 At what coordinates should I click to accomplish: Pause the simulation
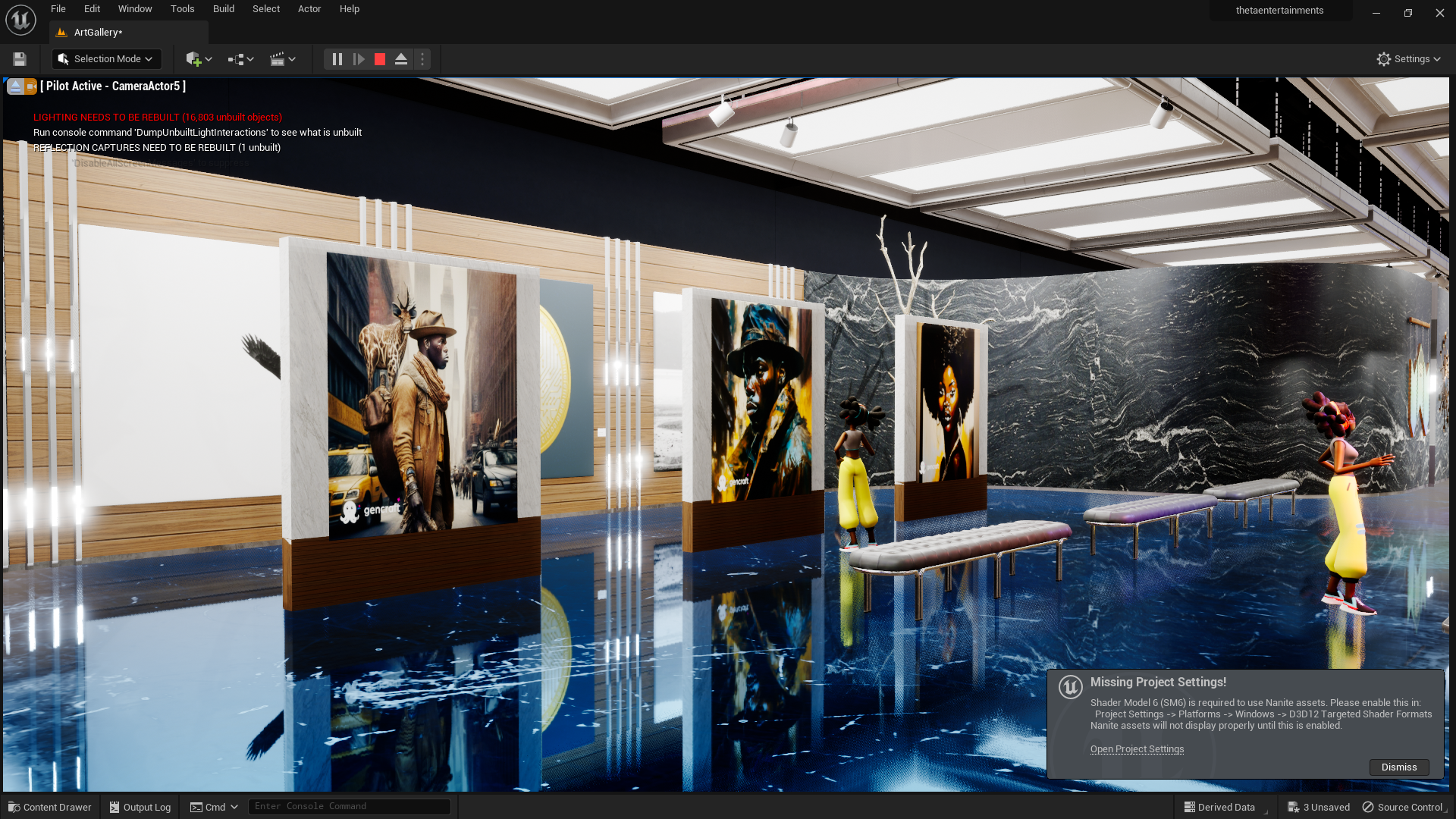pos(337,59)
